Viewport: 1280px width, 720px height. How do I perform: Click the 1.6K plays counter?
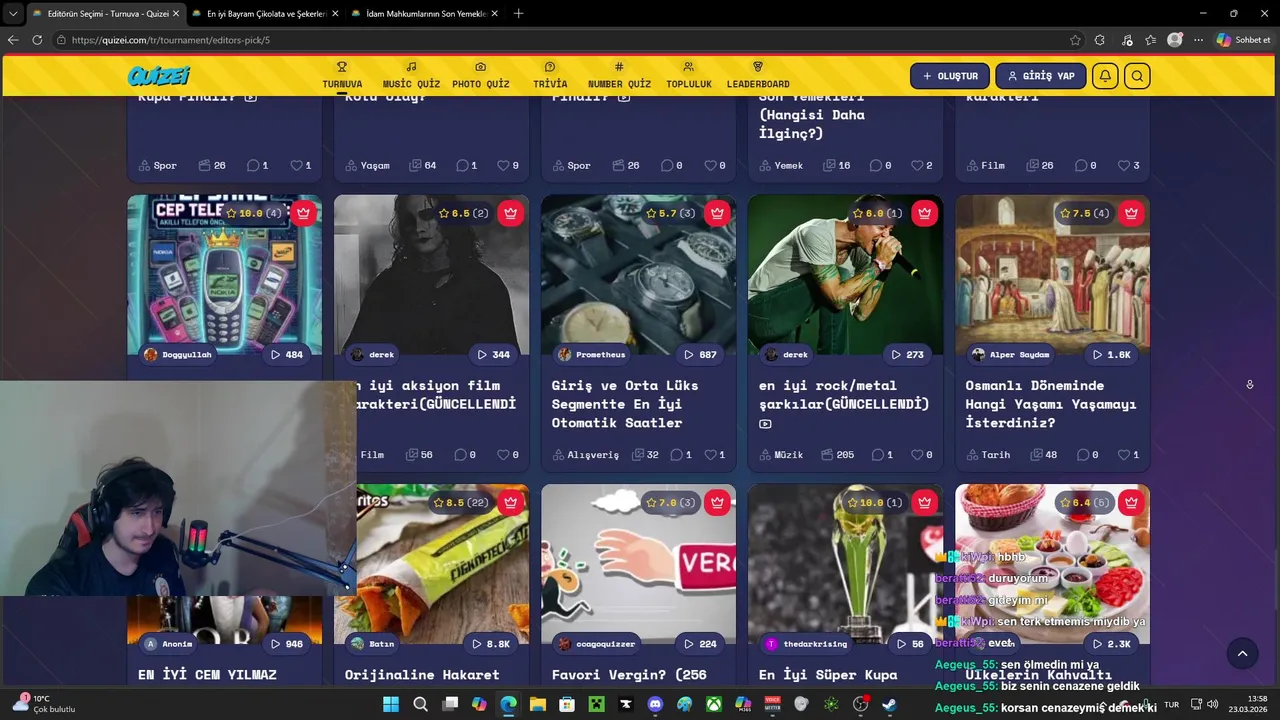(x=1113, y=355)
